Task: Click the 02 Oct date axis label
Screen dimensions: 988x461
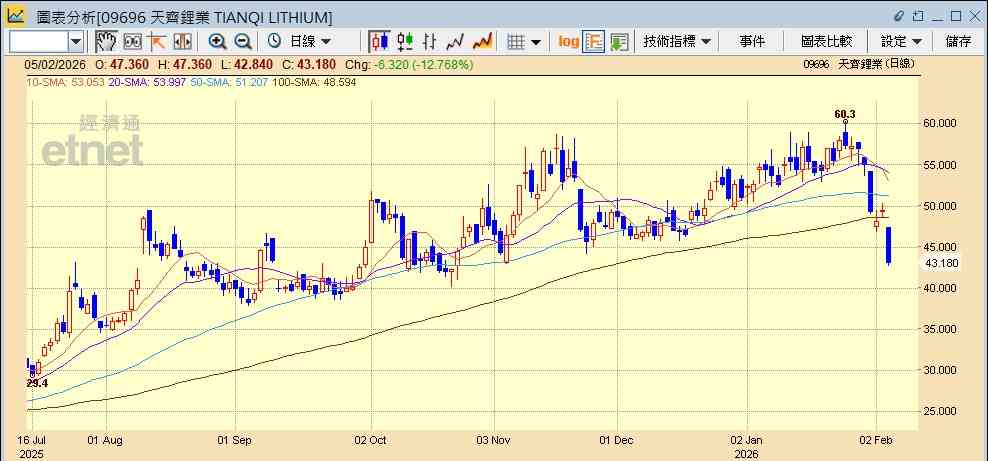Action: click(x=372, y=440)
